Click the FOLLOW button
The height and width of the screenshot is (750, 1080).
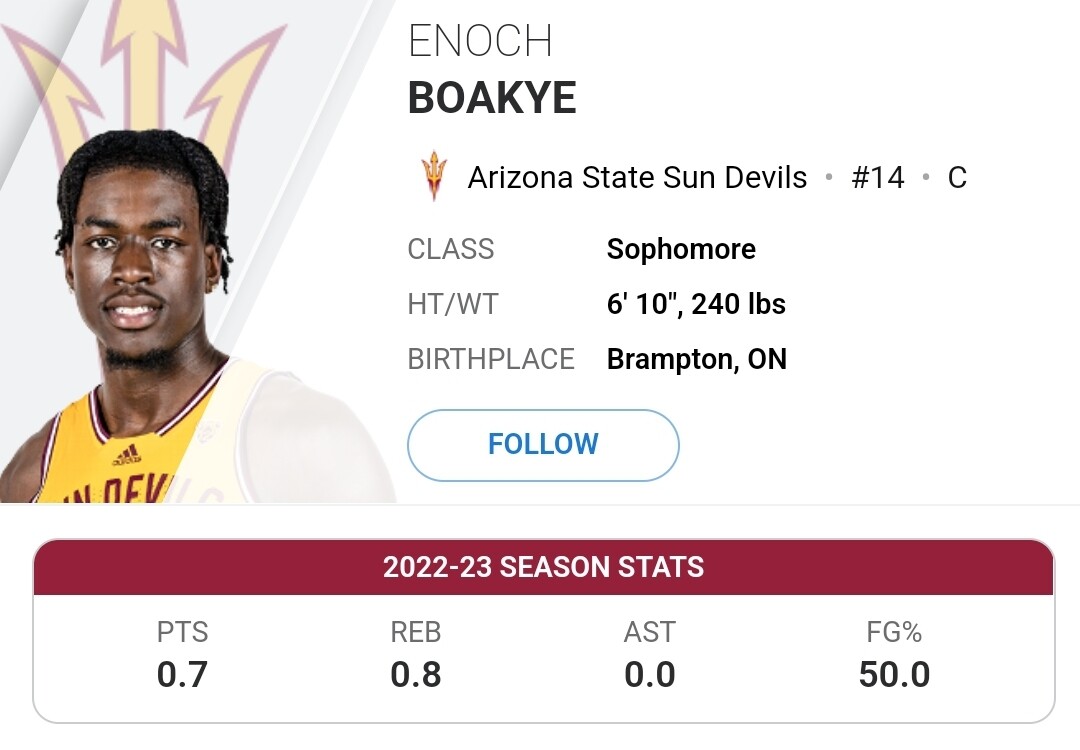pyautogui.click(x=543, y=445)
